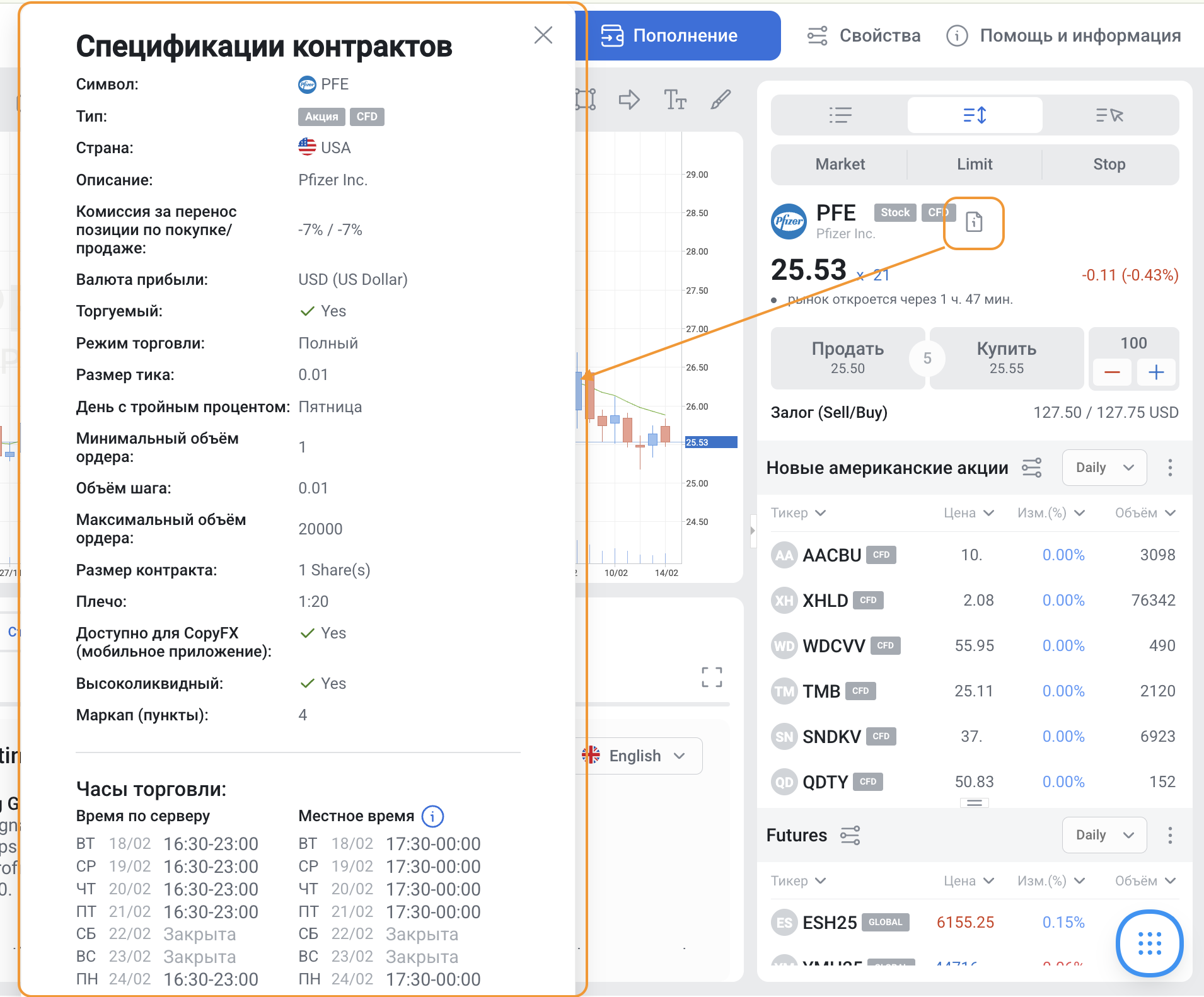Open more options for Futures list

[x=1170, y=836]
